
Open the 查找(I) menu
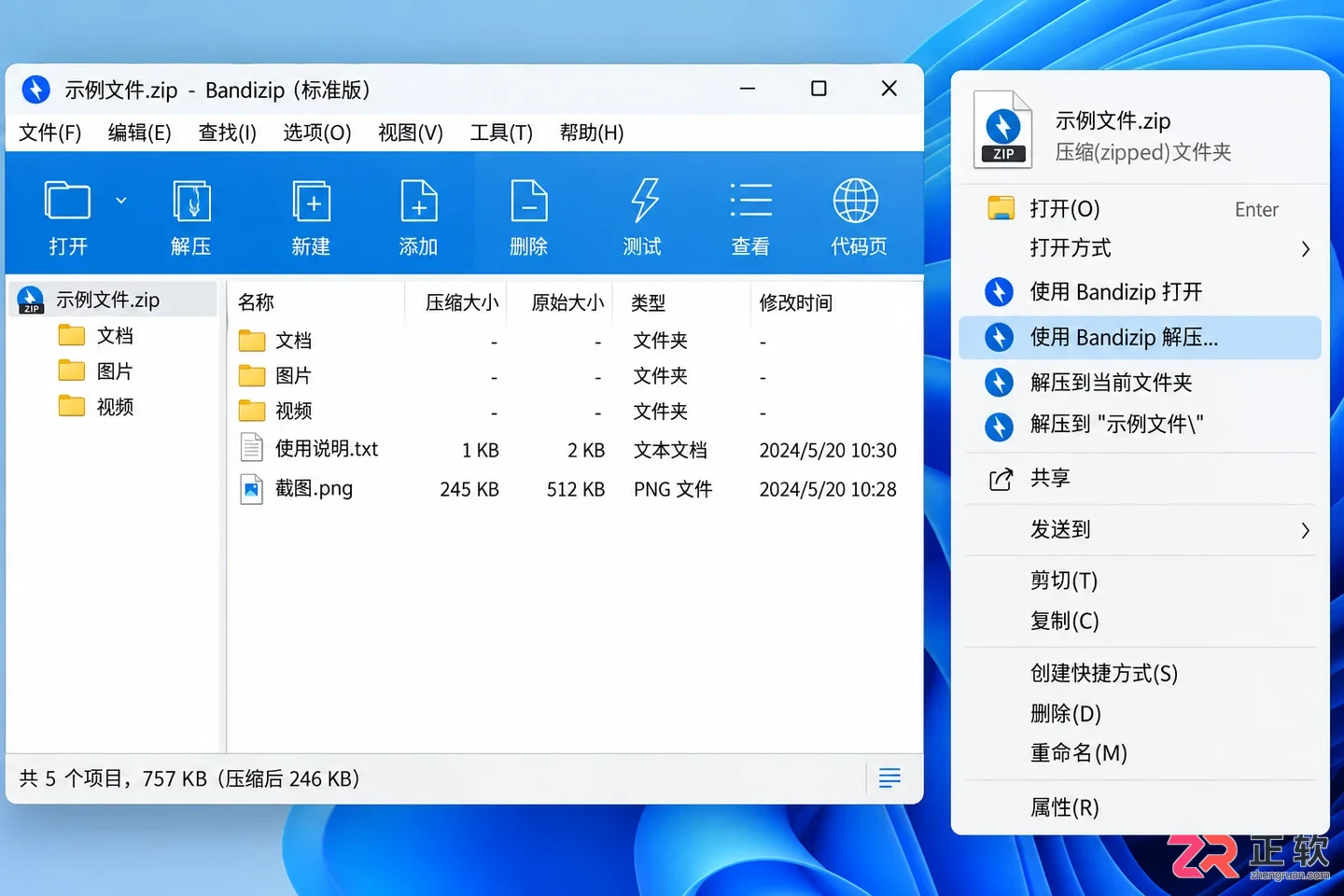[228, 133]
